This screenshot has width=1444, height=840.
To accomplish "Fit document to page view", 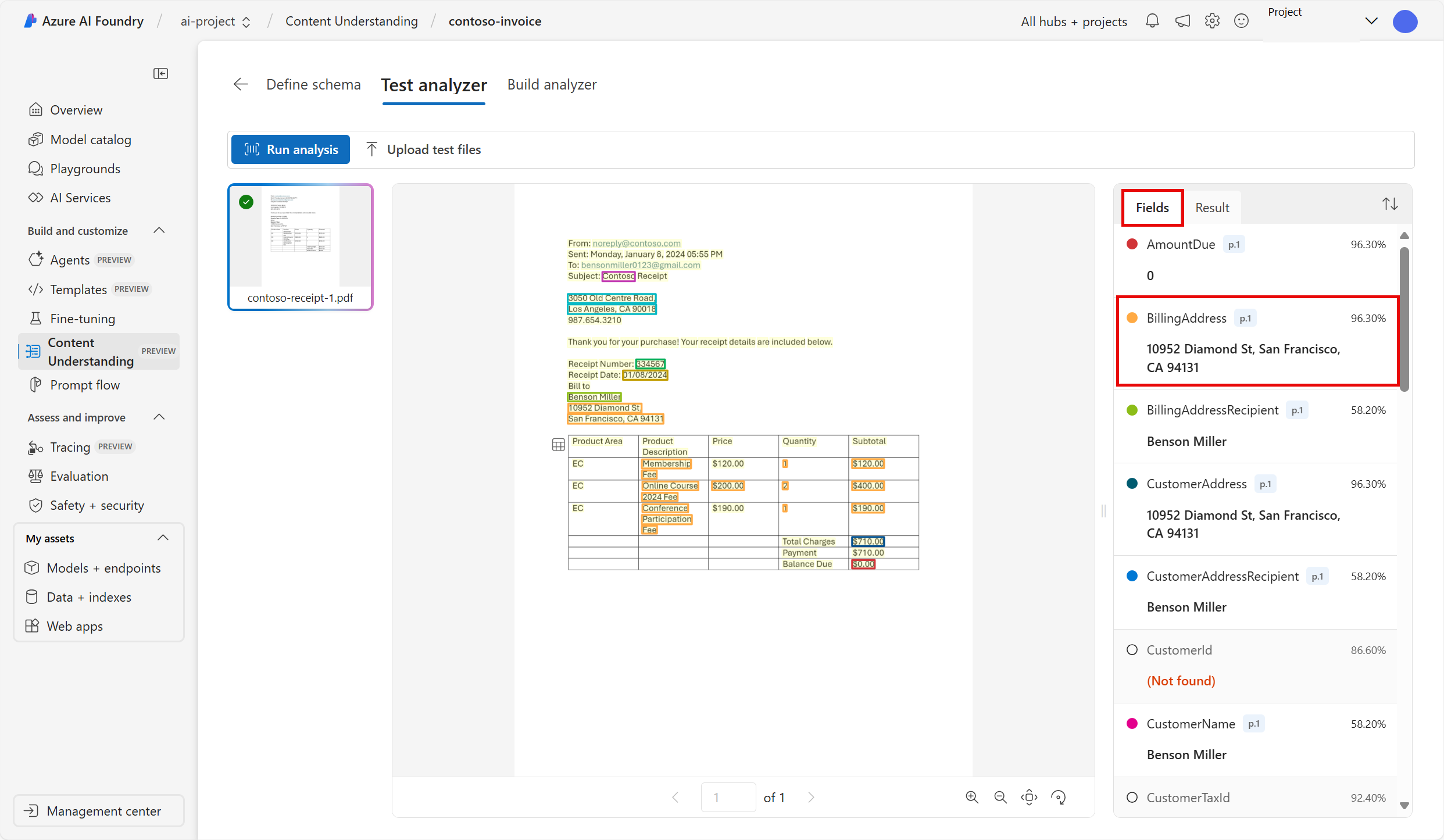I will 1030,797.
